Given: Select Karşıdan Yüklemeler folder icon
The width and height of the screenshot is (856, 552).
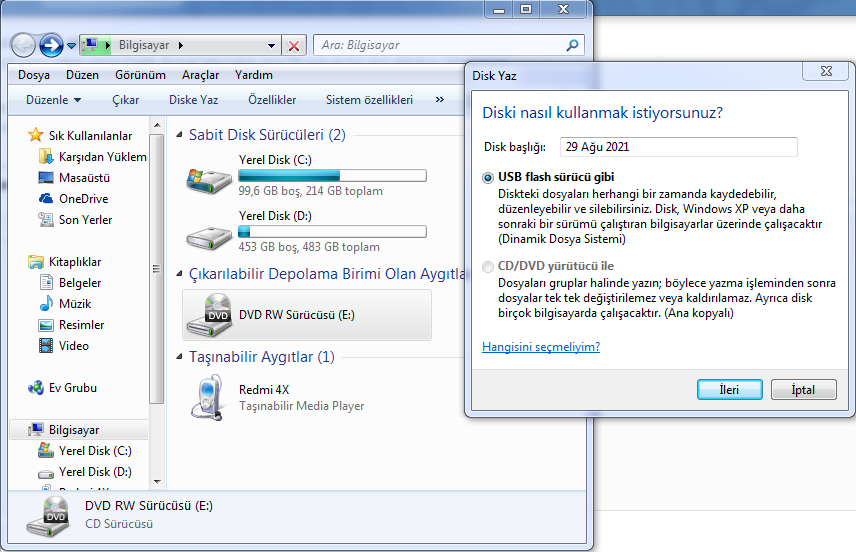Looking at the screenshot, I should tap(46, 157).
